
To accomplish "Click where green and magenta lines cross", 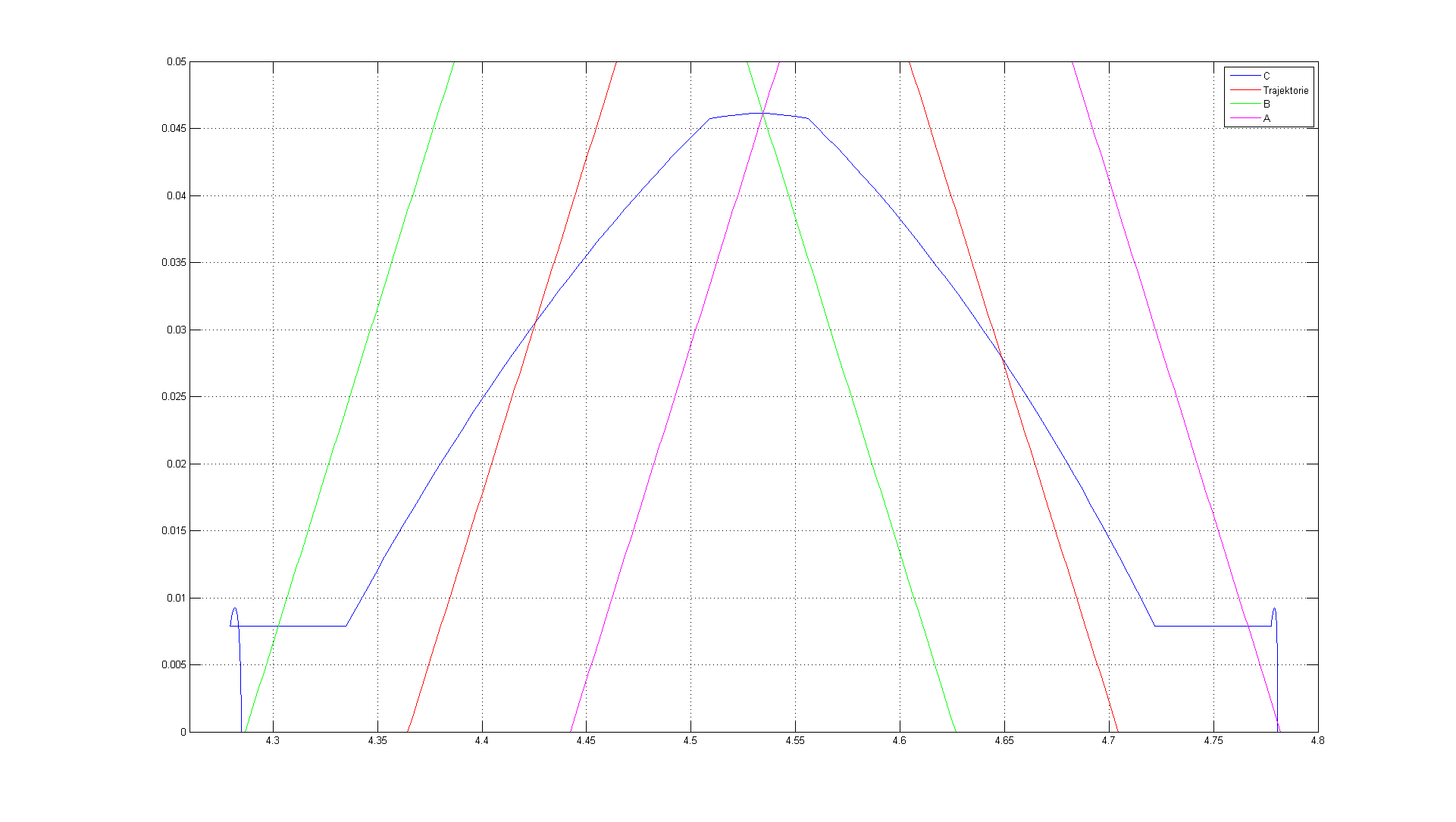I will tap(762, 113).
